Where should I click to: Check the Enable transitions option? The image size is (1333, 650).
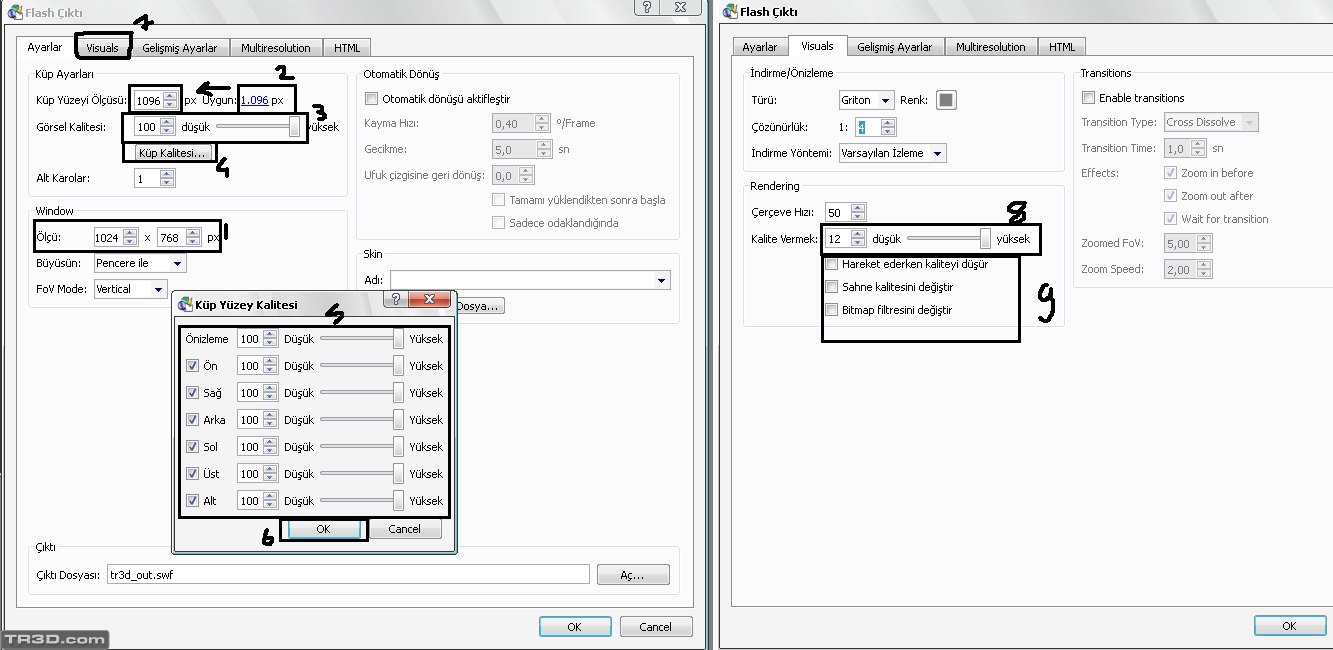click(x=1088, y=98)
